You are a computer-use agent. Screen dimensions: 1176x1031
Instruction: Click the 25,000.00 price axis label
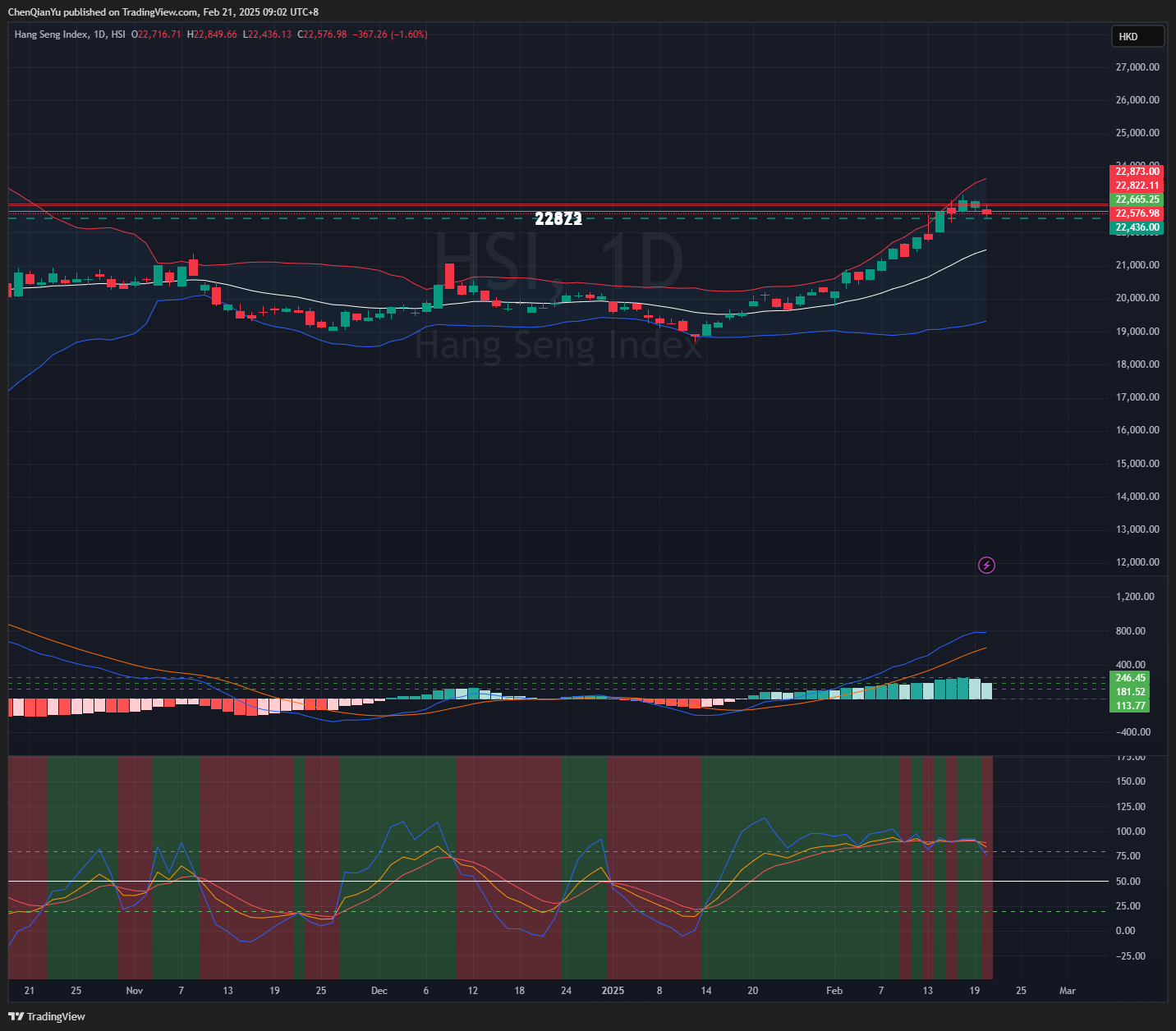pyautogui.click(x=1137, y=133)
